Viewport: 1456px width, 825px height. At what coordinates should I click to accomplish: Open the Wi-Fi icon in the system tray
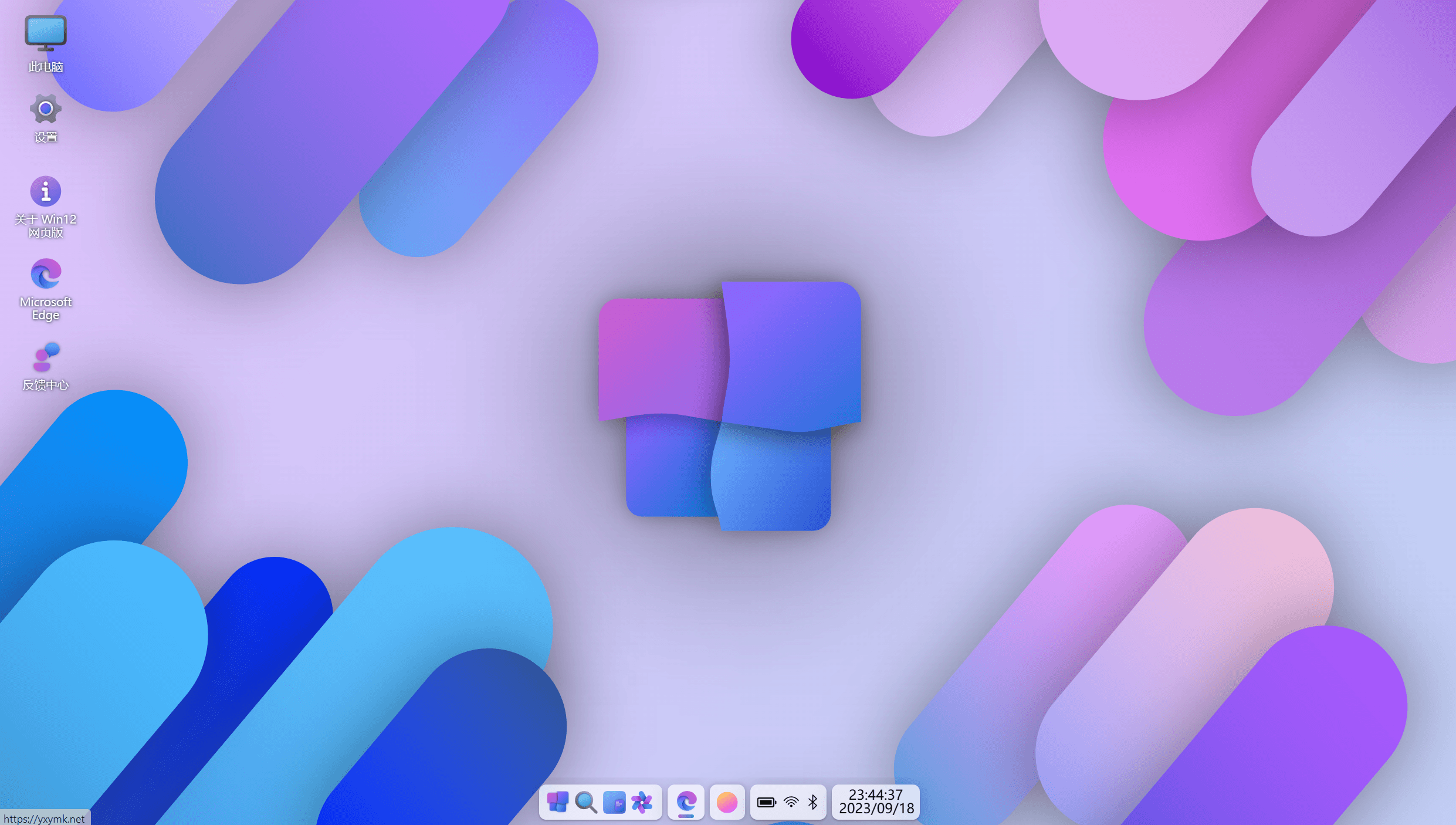click(791, 802)
